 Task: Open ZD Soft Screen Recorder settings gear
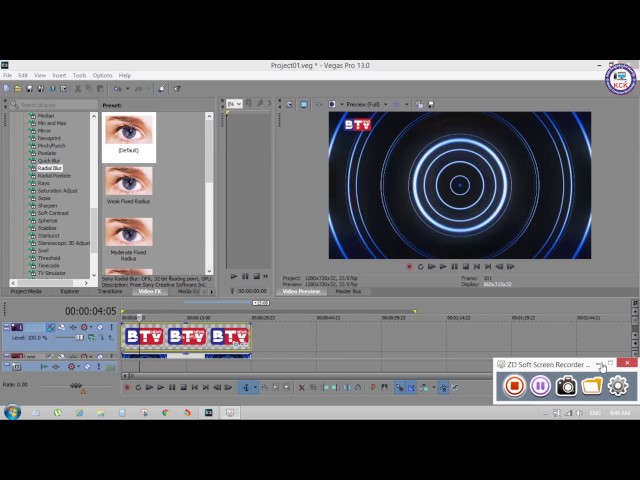pos(618,386)
